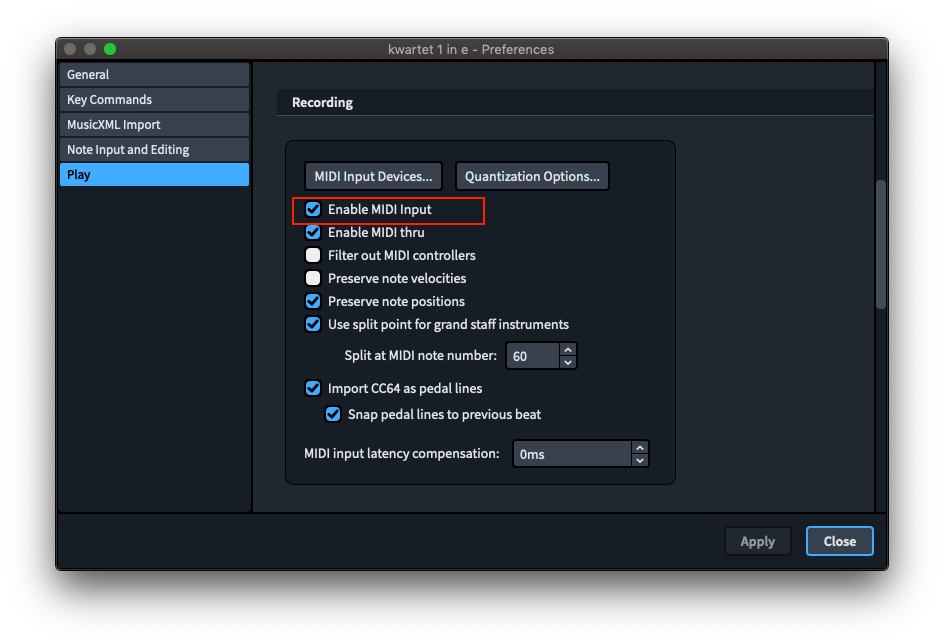Decrease the MIDI input latency compensation value
944x644 pixels.
pyautogui.click(x=640, y=459)
